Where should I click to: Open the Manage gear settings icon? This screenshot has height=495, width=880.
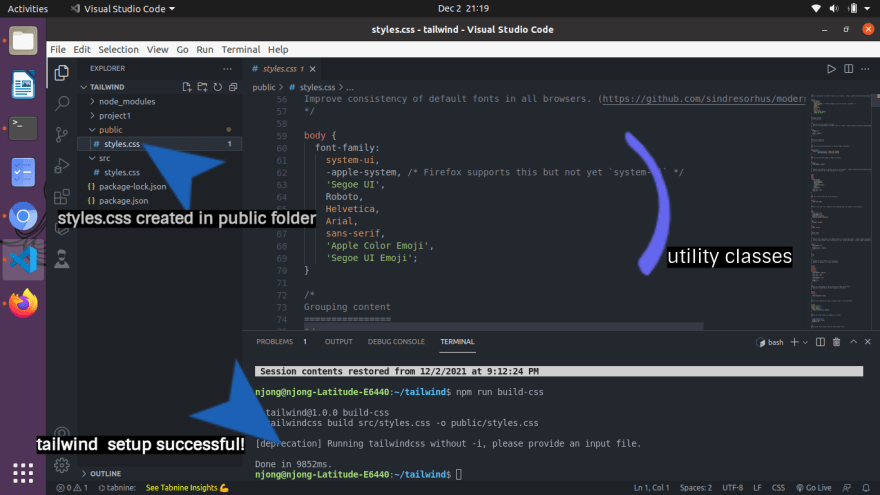click(x=62, y=465)
